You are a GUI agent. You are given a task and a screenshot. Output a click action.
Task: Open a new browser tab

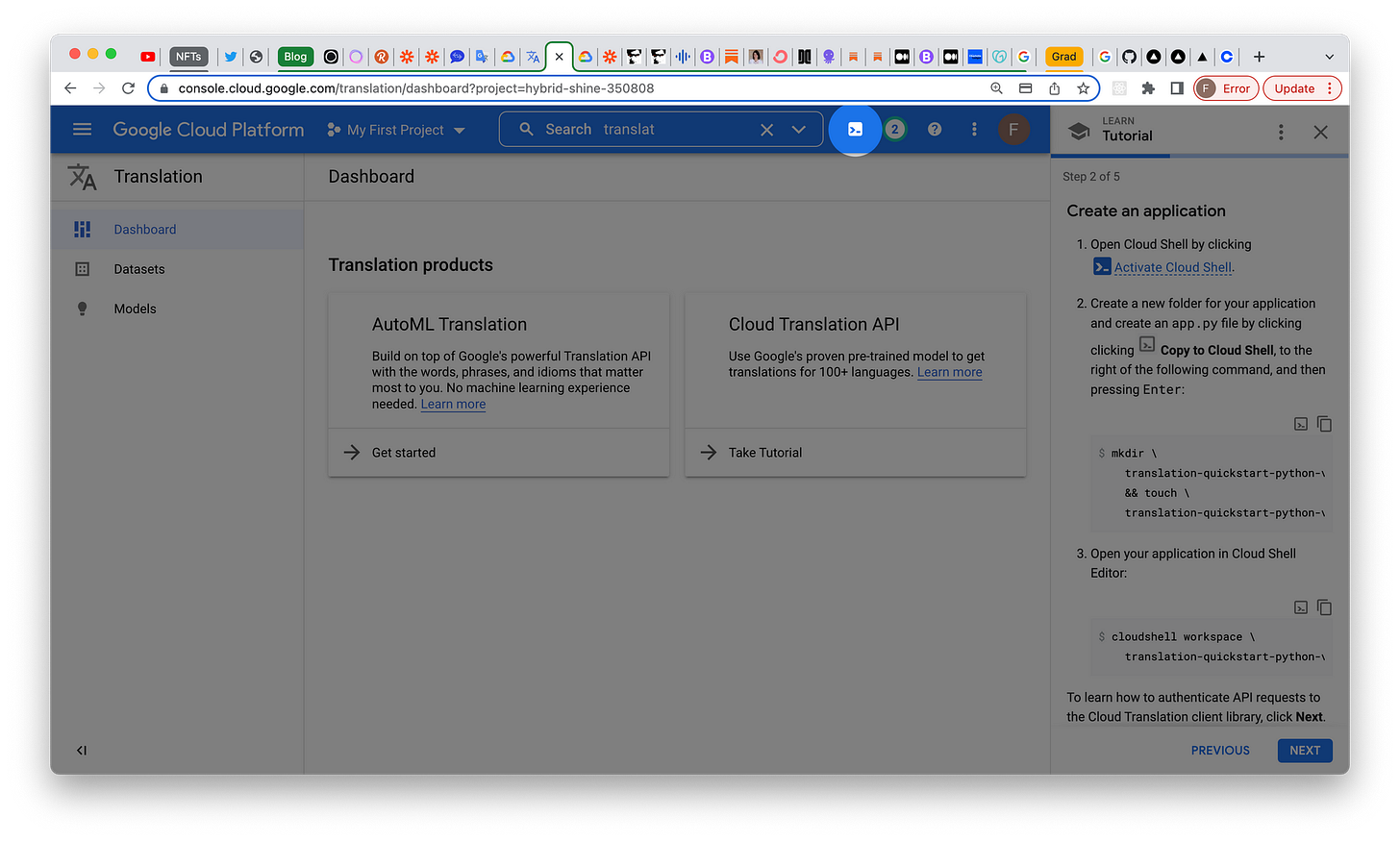1259,57
